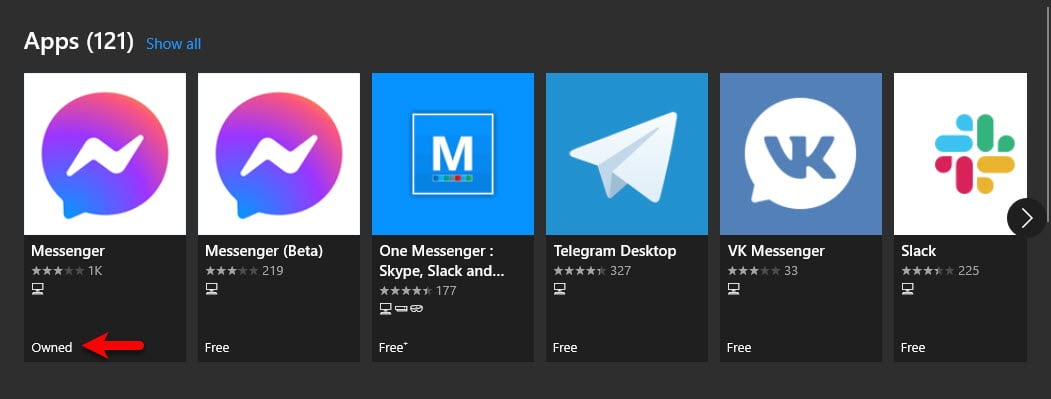Click the Apps (121) section heading
This screenshot has height=399, width=1051.
pos(79,42)
